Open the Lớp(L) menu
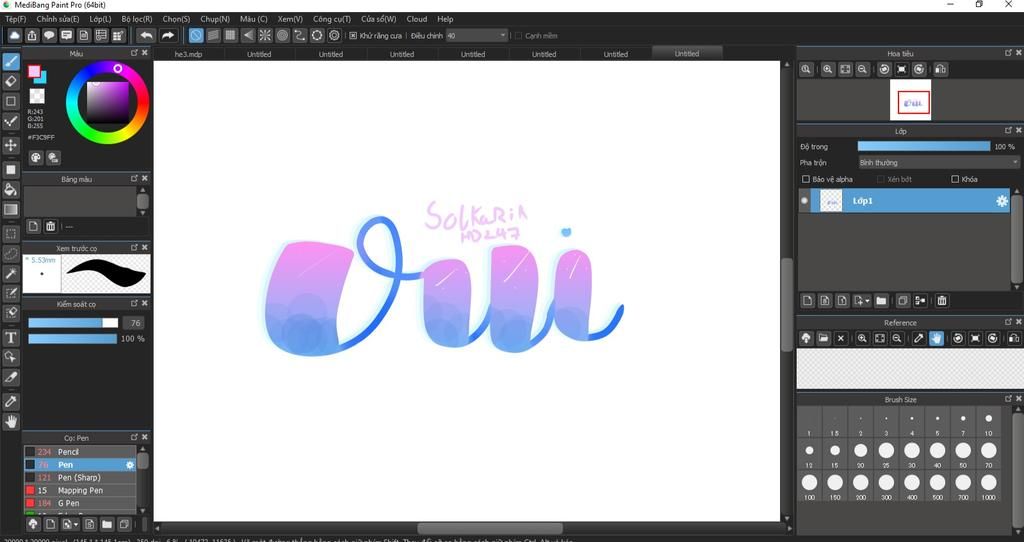The height and width of the screenshot is (542, 1024). click(x=100, y=19)
